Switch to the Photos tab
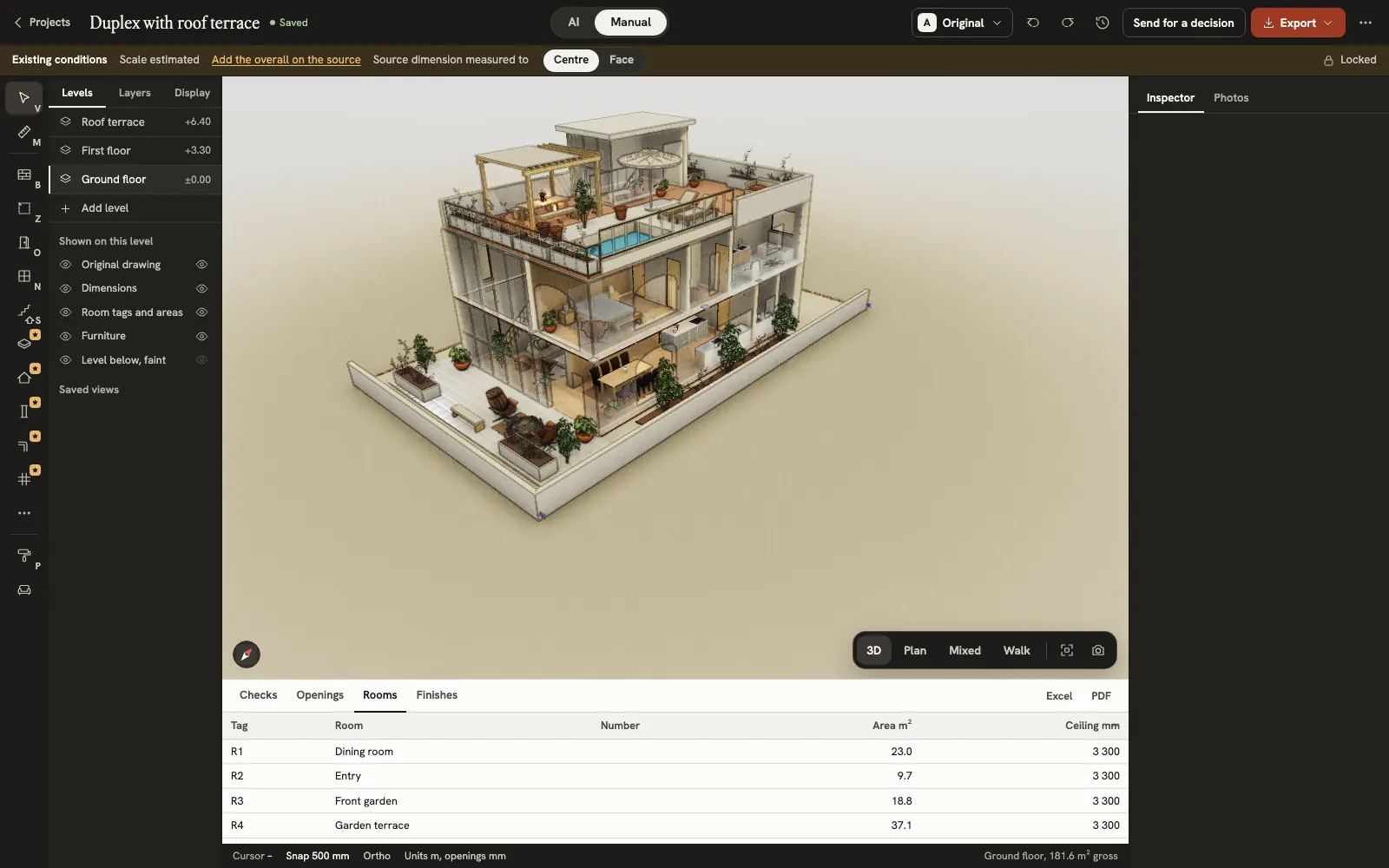This screenshot has height=868, width=1389. click(1231, 98)
